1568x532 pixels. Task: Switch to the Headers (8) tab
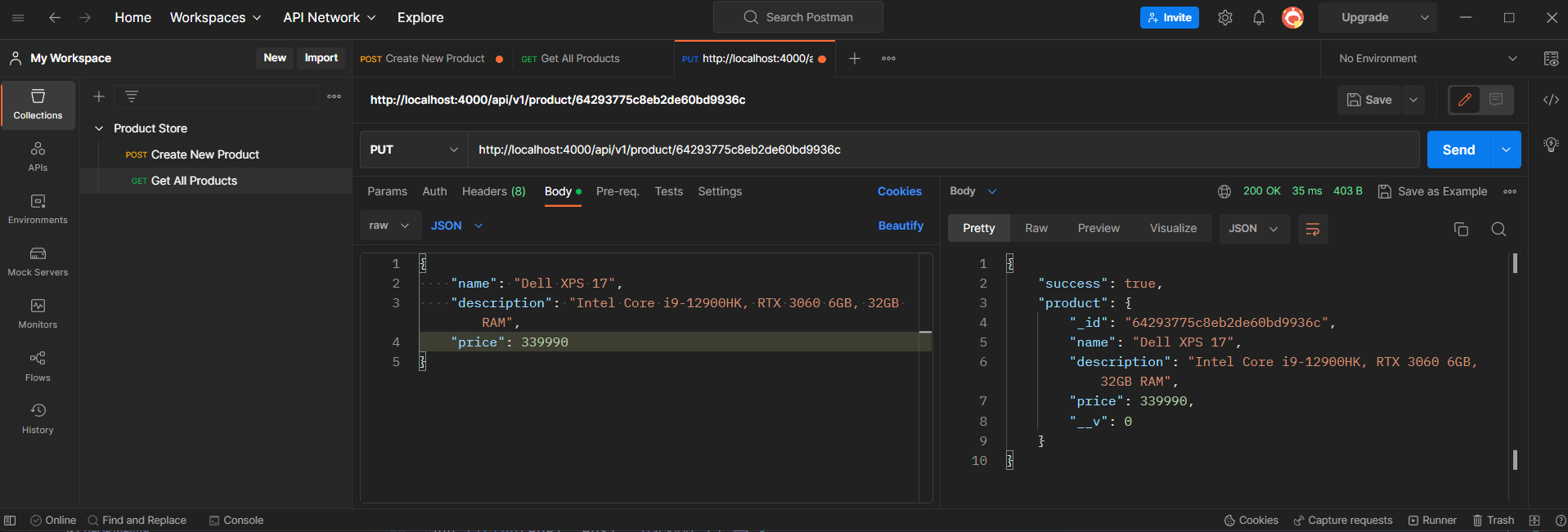(493, 191)
